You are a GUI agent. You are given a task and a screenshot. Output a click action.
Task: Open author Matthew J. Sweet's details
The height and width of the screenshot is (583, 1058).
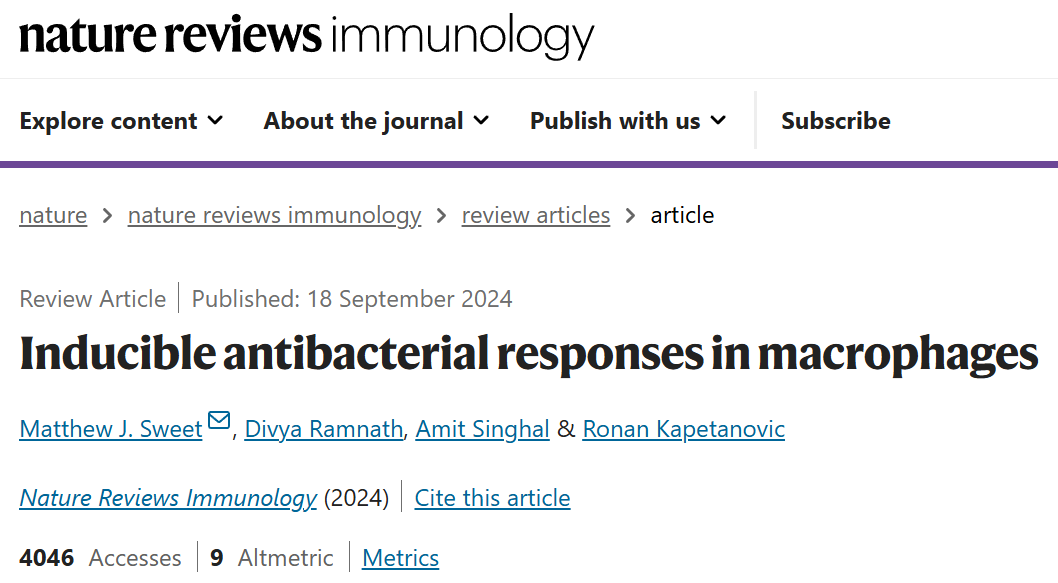coord(110,429)
